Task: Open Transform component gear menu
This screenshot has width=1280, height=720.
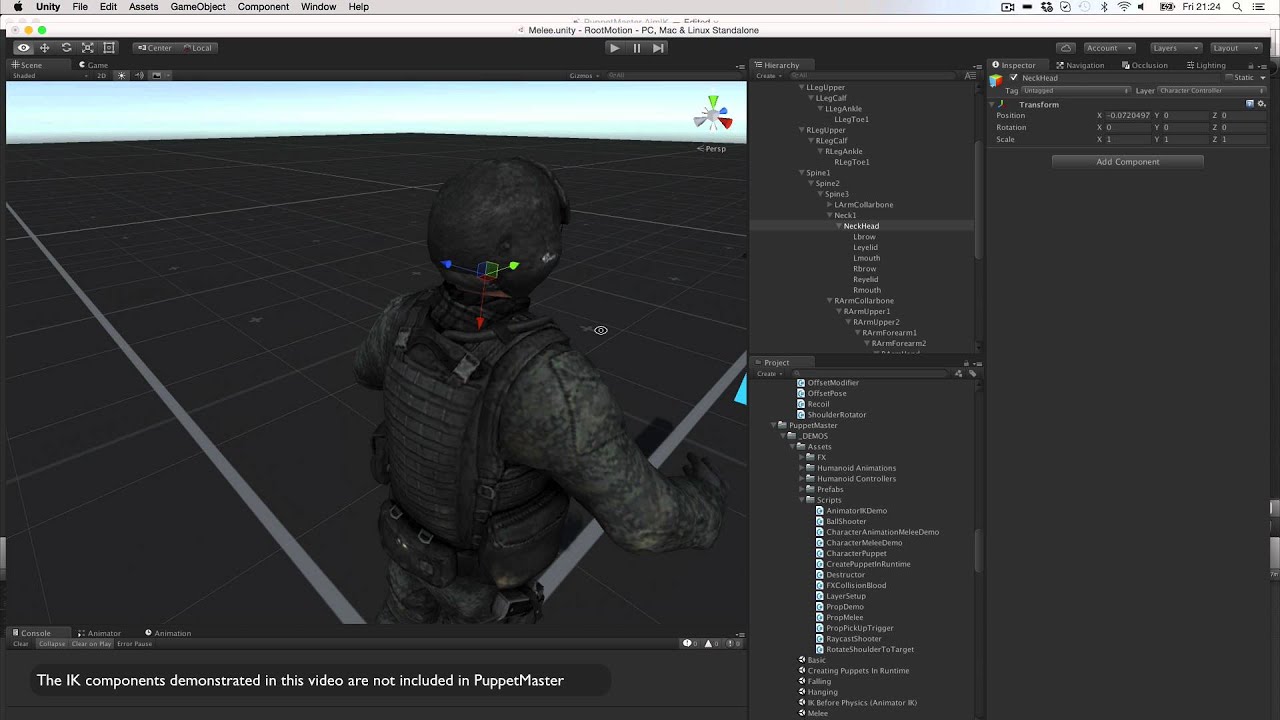Action: coord(1262,104)
